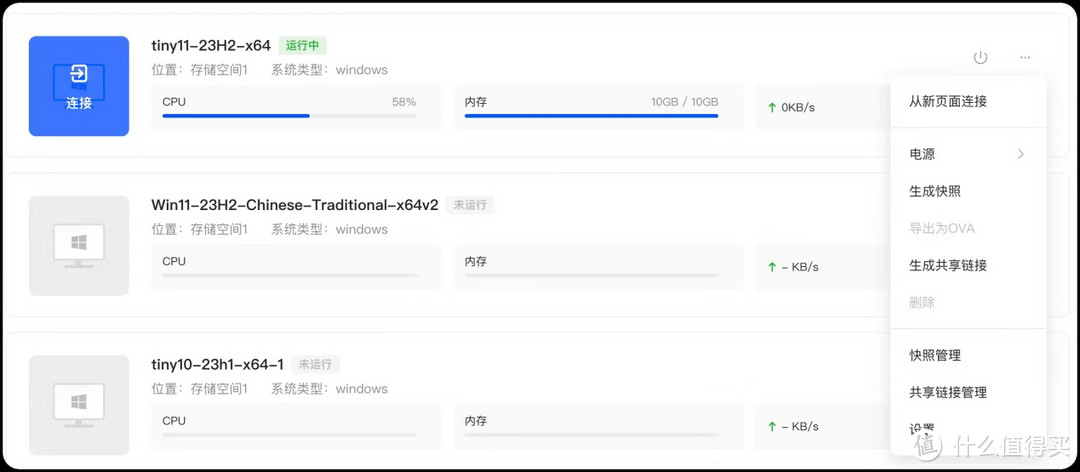Click the tiny10-23h1 内存 usage bar
Image resolution: width=1080 pixels, height=472 pixels.
592,435
